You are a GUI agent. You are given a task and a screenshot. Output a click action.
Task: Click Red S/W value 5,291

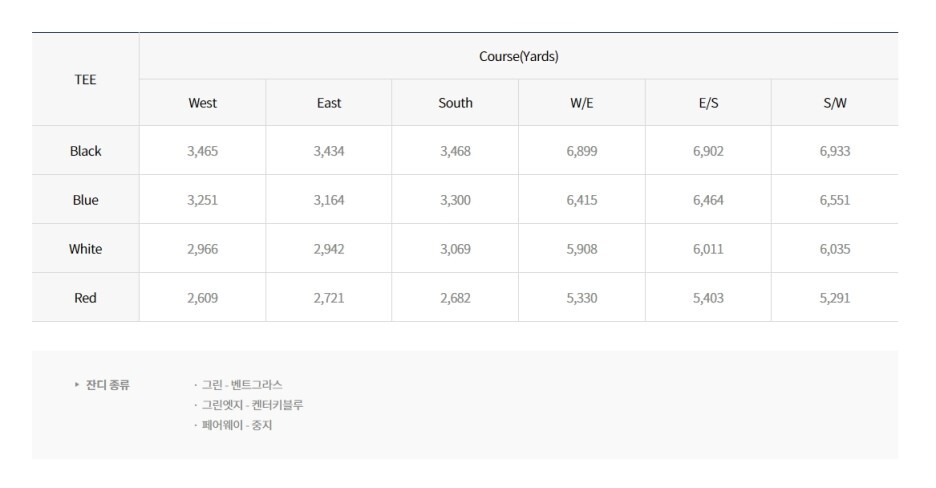click(835, 298)
